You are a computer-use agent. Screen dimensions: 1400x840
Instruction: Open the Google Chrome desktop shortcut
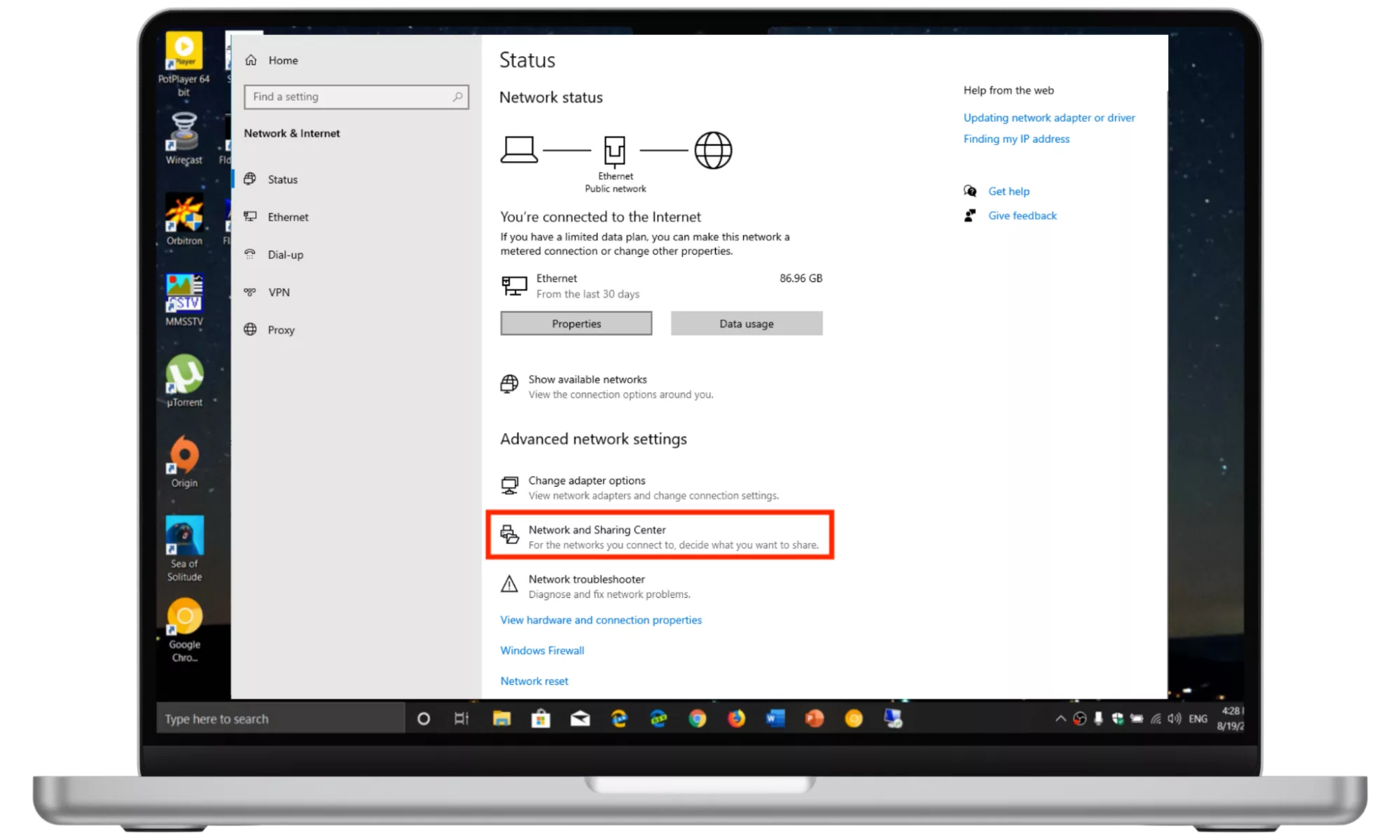[x=184, y=630]
